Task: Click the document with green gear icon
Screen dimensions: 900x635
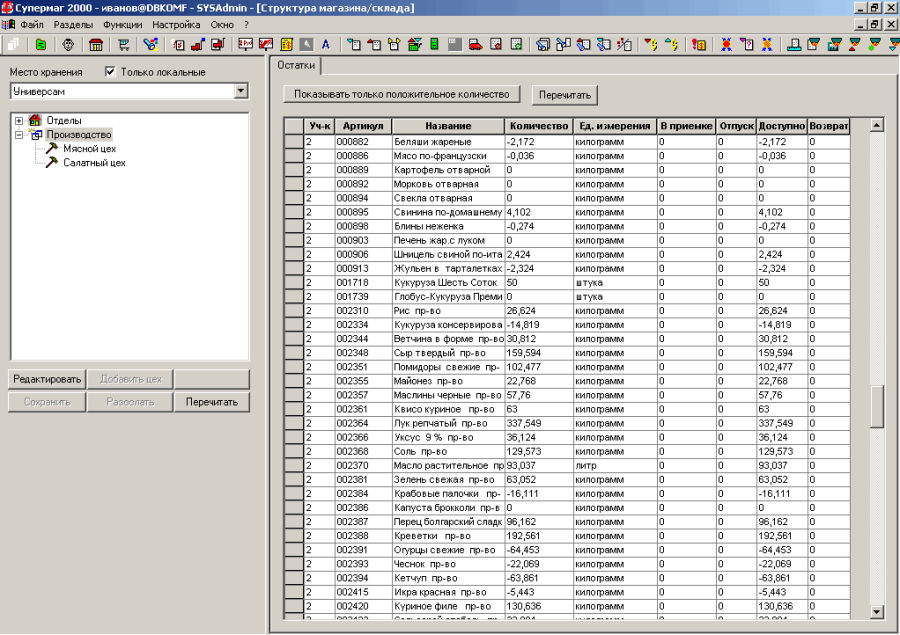Action: (x=516, y=45)
